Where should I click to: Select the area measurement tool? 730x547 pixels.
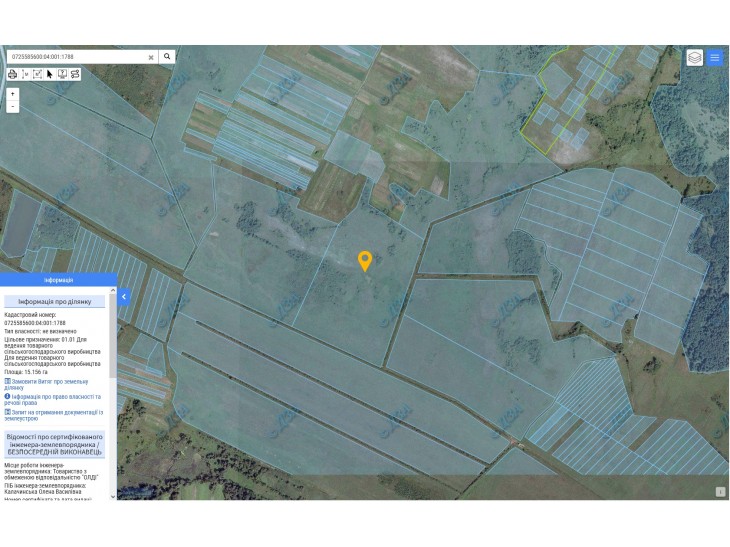click(37, 74)
